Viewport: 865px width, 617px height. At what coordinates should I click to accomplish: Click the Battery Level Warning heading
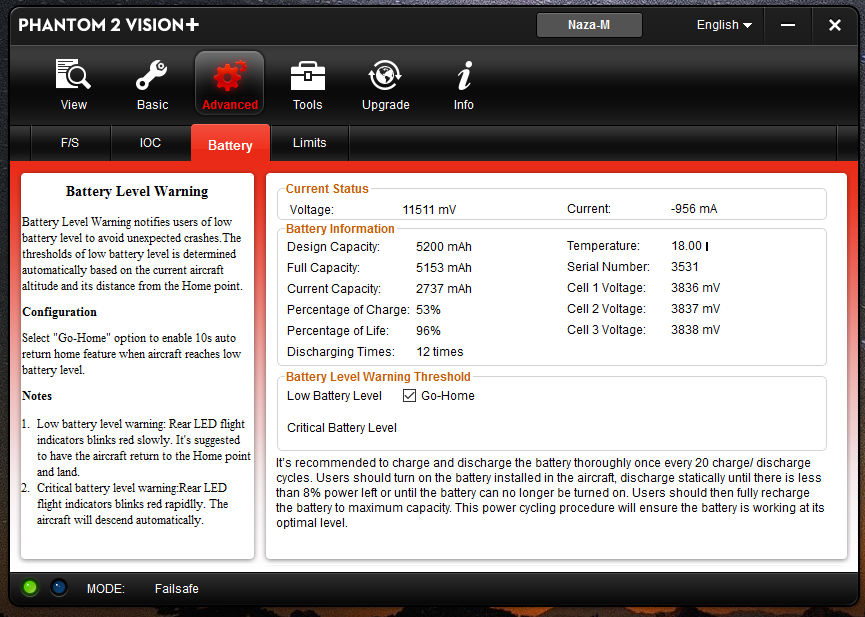(x=137, y=192)
